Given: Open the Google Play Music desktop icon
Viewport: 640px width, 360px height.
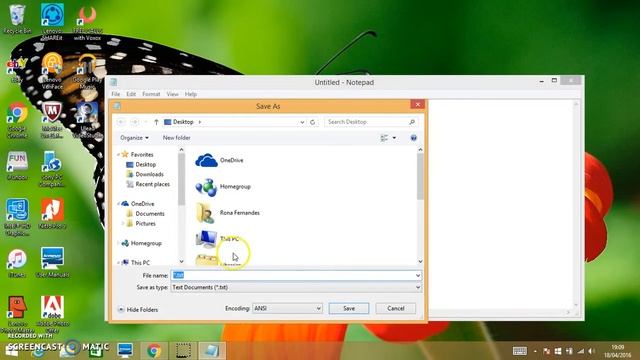Looking at the screenshot, I should click(x=87, y=71).
